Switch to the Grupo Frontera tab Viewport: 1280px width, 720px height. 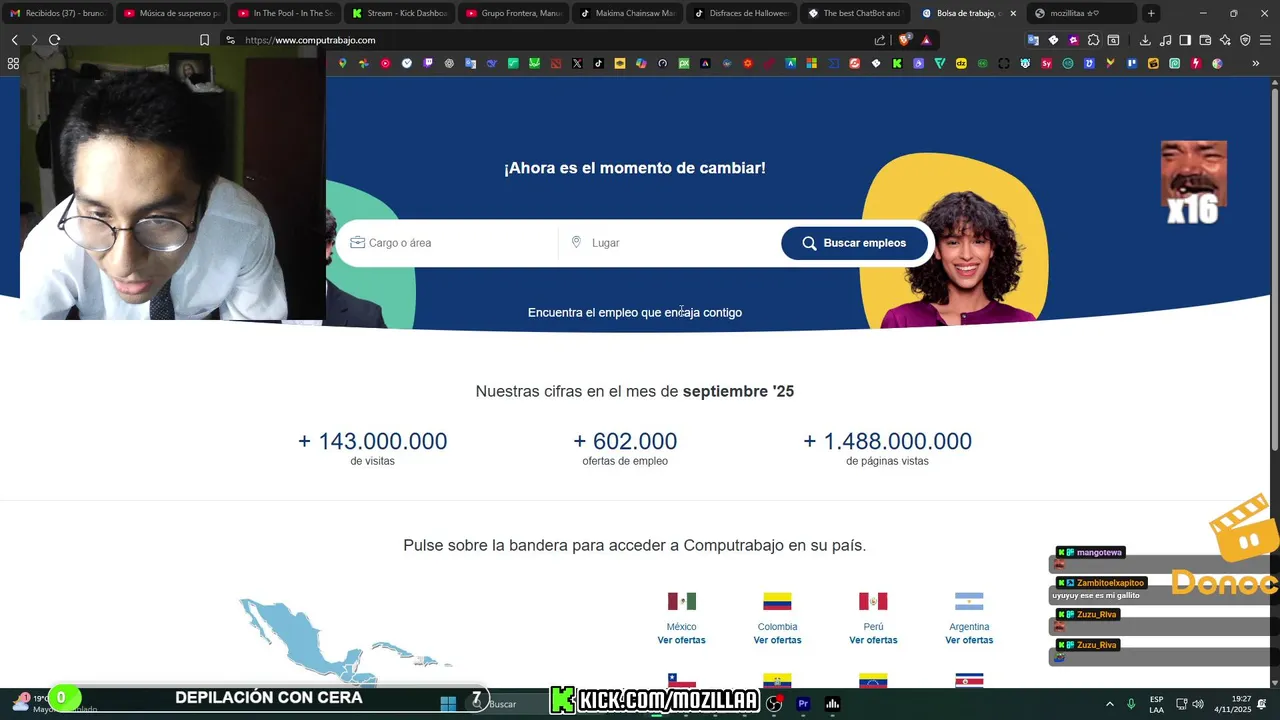(x=513, y=13)
